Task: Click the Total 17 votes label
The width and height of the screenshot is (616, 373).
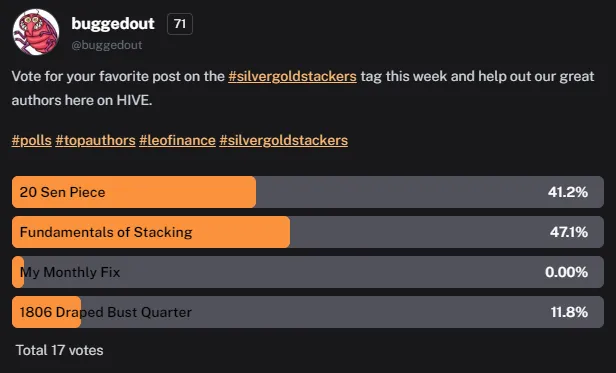Action: point(59,350)
